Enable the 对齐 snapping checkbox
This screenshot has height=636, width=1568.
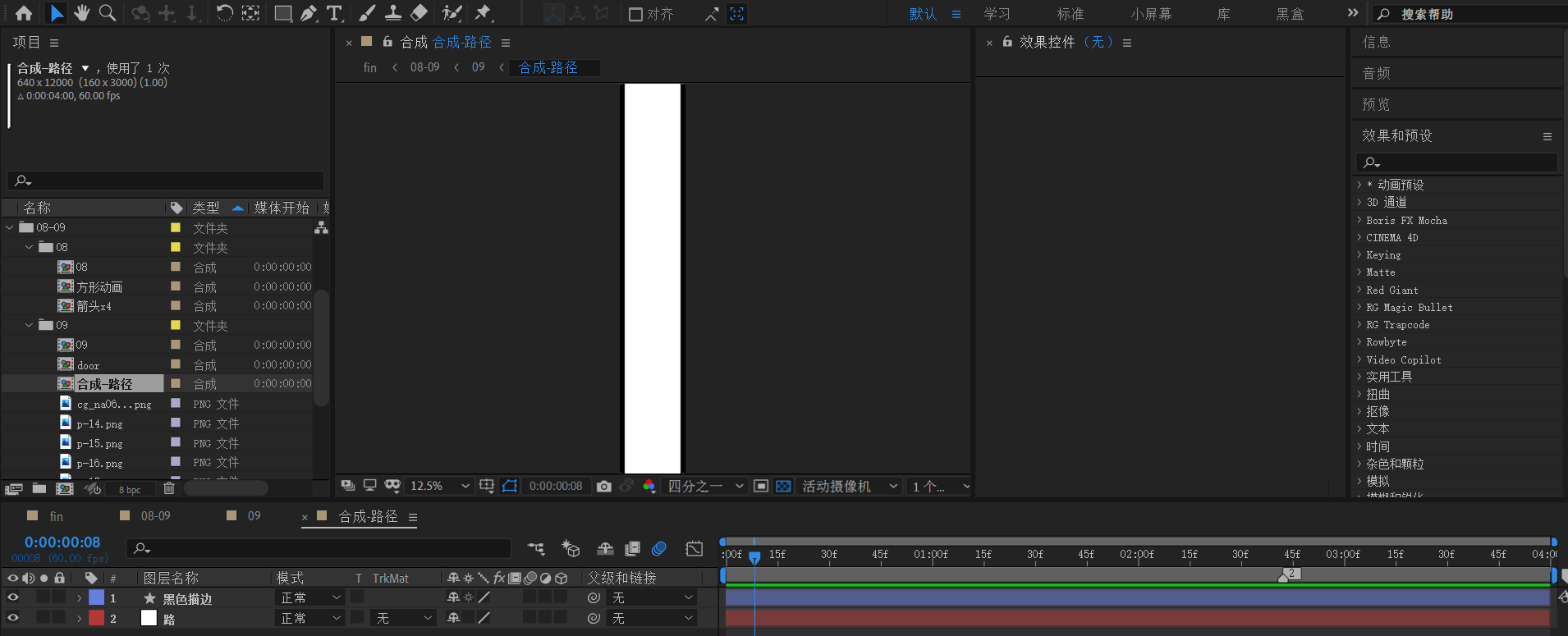click(x=635, y=14)
